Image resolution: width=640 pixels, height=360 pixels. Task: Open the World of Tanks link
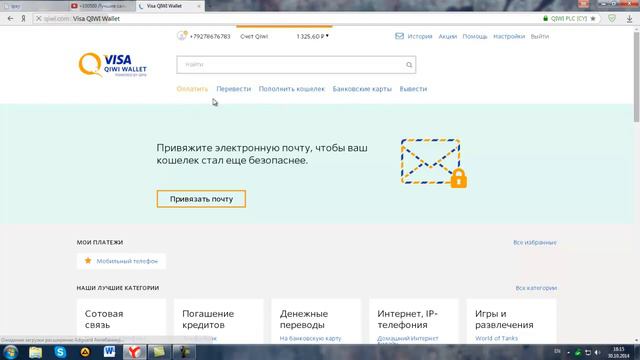coord(496,338)
